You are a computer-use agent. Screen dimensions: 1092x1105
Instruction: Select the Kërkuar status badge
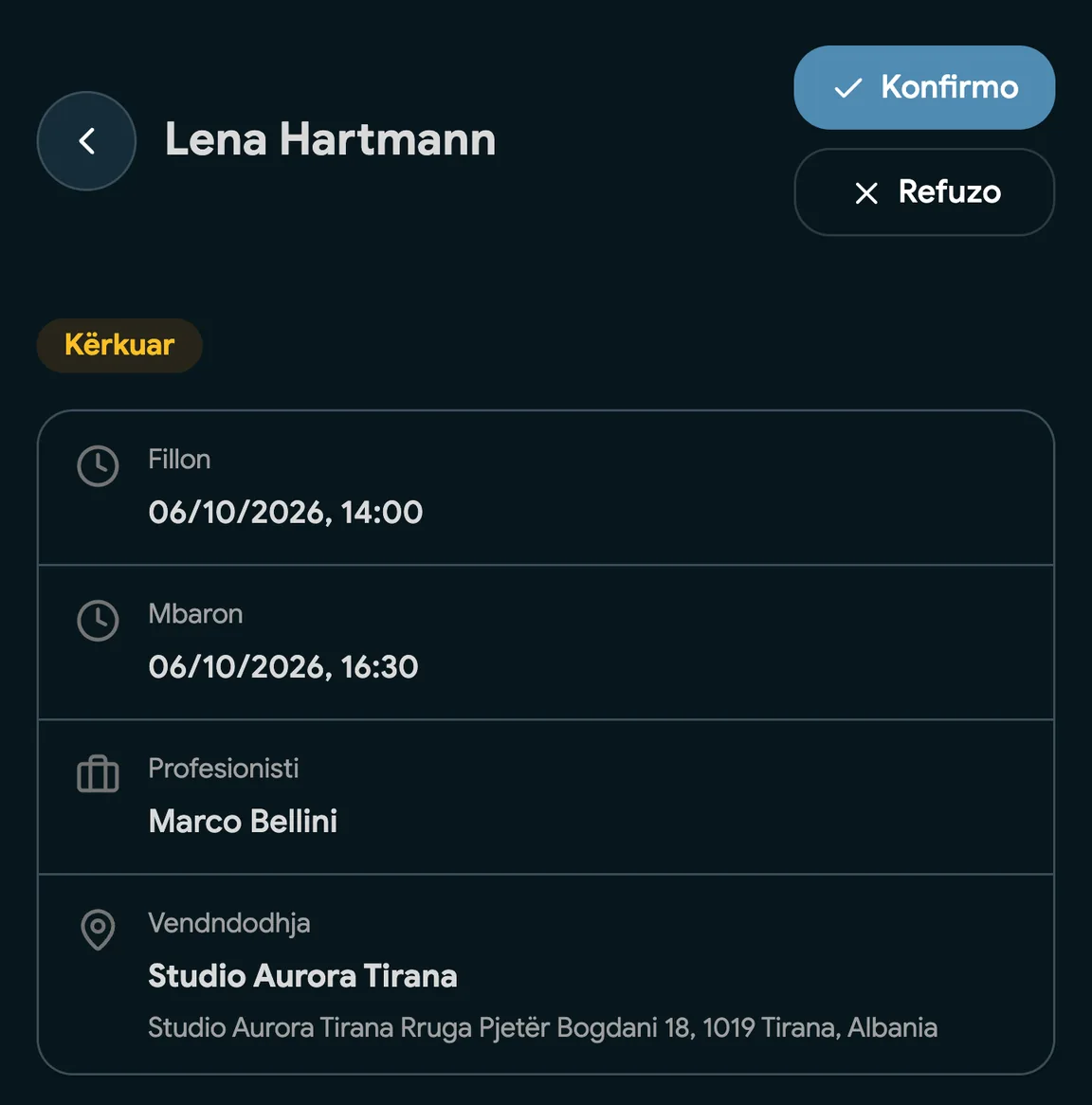pyautogui.click(x=119, y=345)
